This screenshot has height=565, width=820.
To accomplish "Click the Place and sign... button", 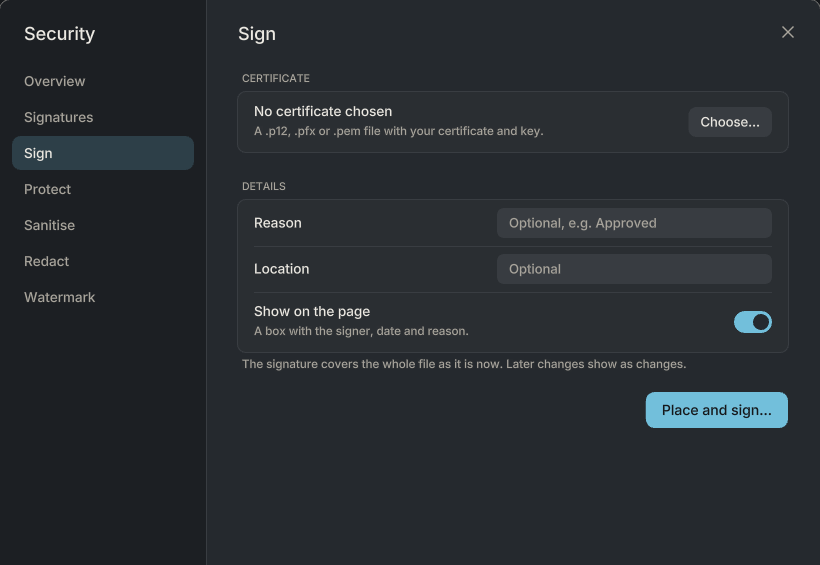I will click(x=716, y=410).
